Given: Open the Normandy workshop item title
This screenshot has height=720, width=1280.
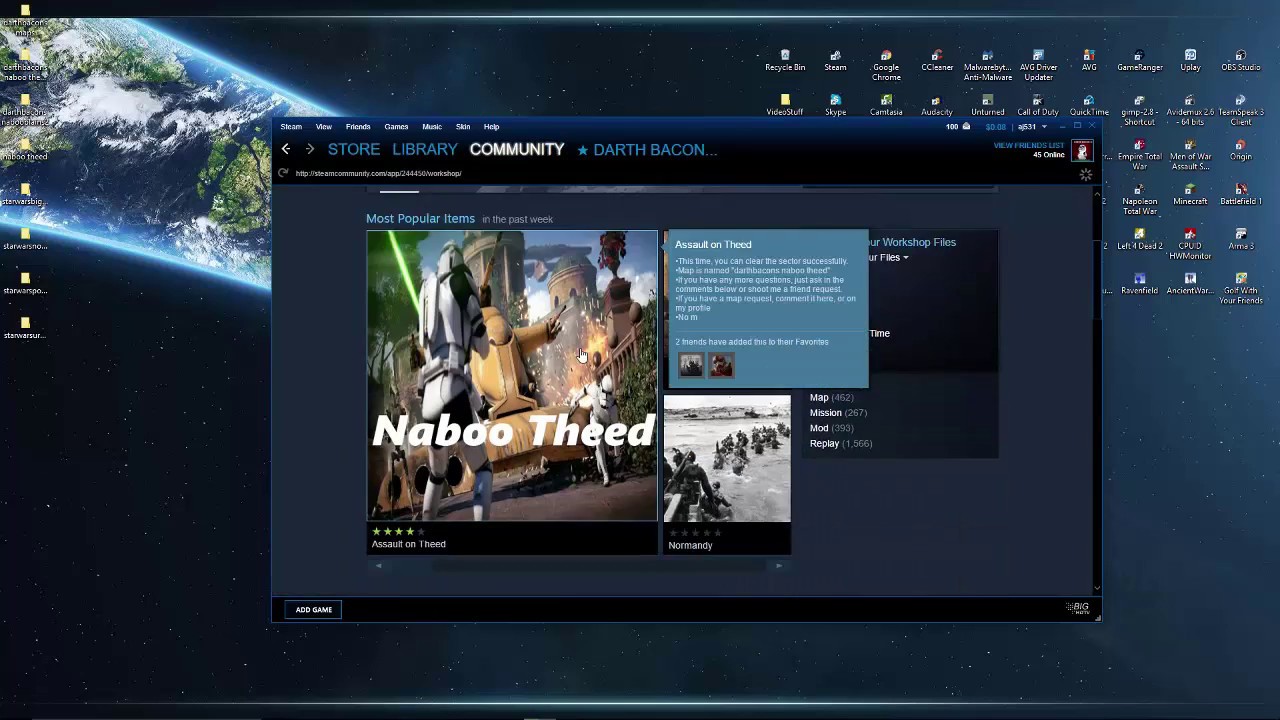Looking at the screenshot, I should click(x=690, y=545).
